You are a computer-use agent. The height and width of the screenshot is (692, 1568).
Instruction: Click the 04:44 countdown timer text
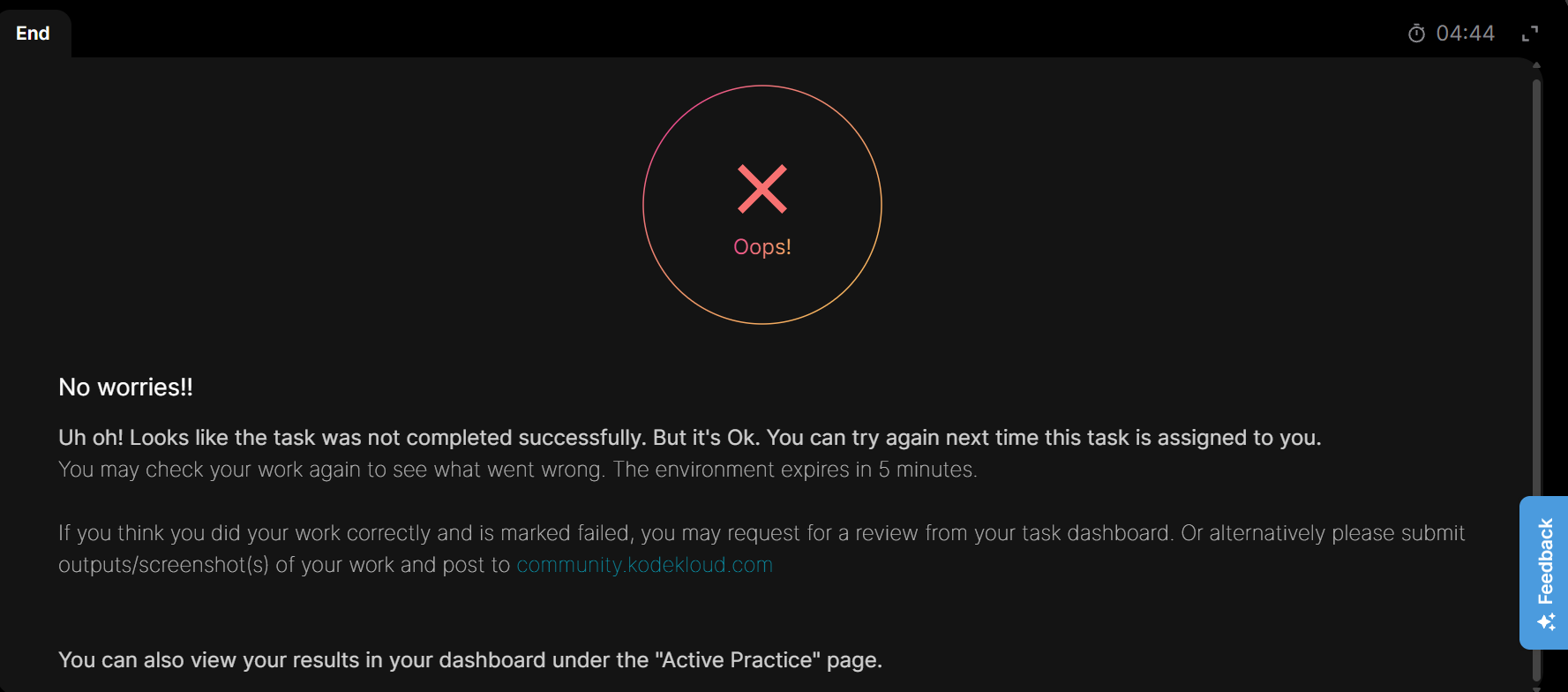(1465, 34)
